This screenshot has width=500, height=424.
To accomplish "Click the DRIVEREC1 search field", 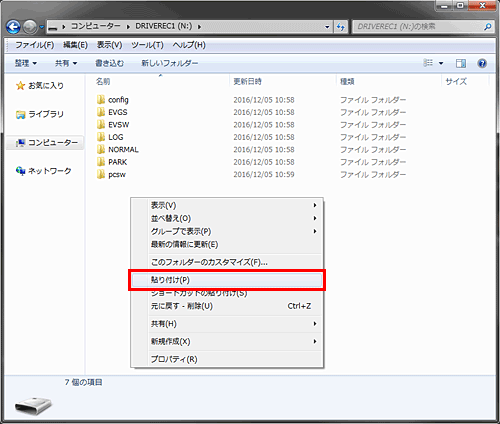I will (418, 27).
